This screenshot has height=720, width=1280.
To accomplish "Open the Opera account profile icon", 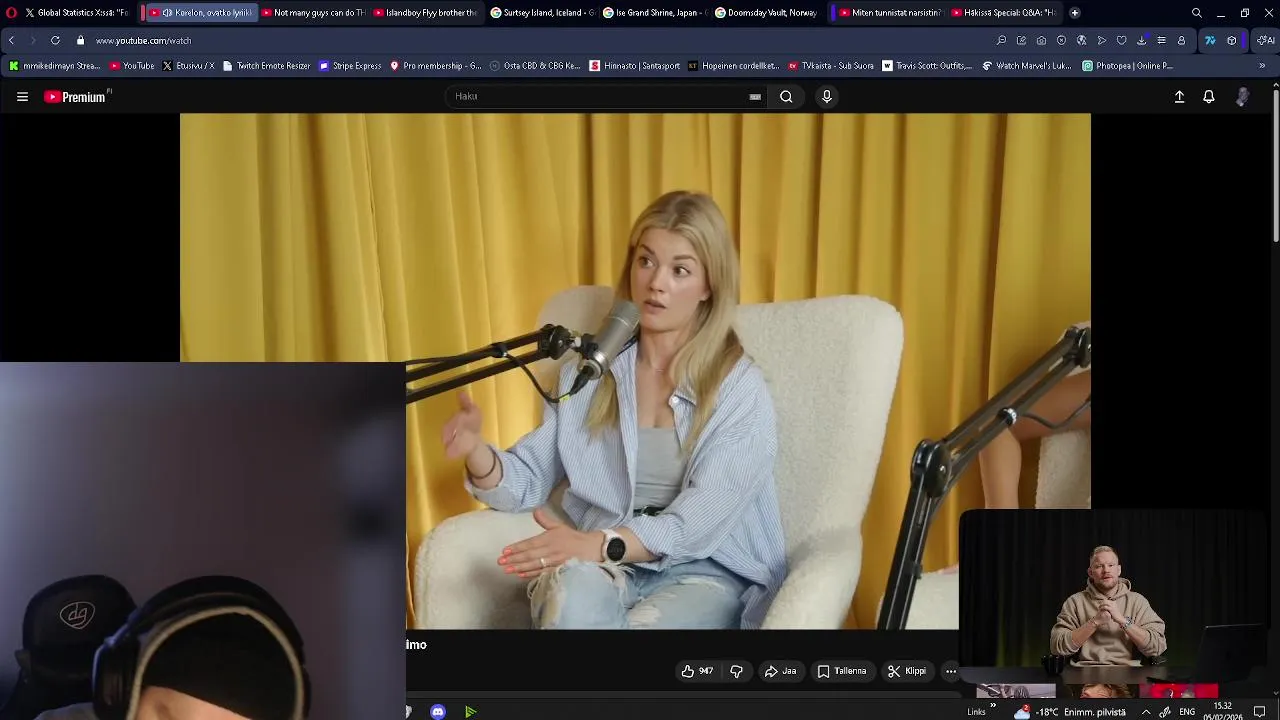I will pyautogui.click(x=1181, y=41).
